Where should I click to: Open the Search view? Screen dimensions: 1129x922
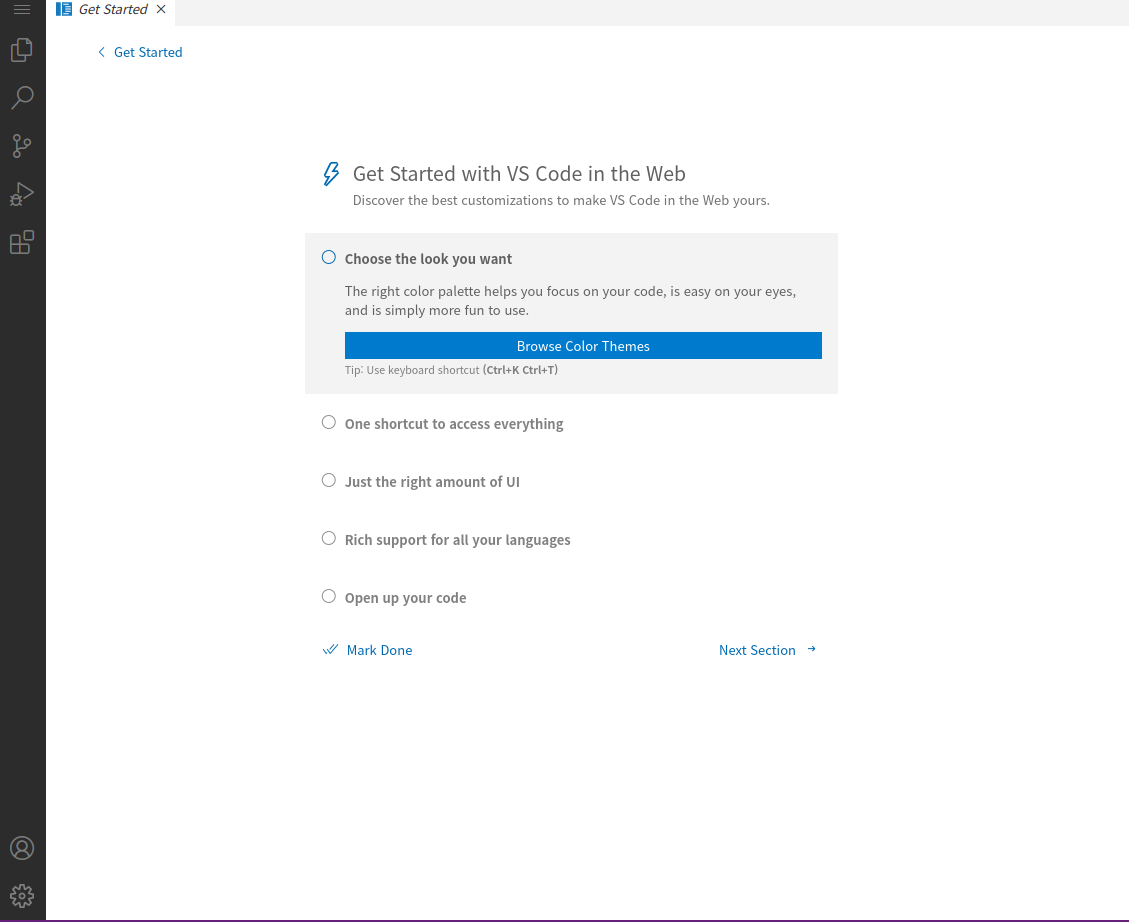(22, 98)
